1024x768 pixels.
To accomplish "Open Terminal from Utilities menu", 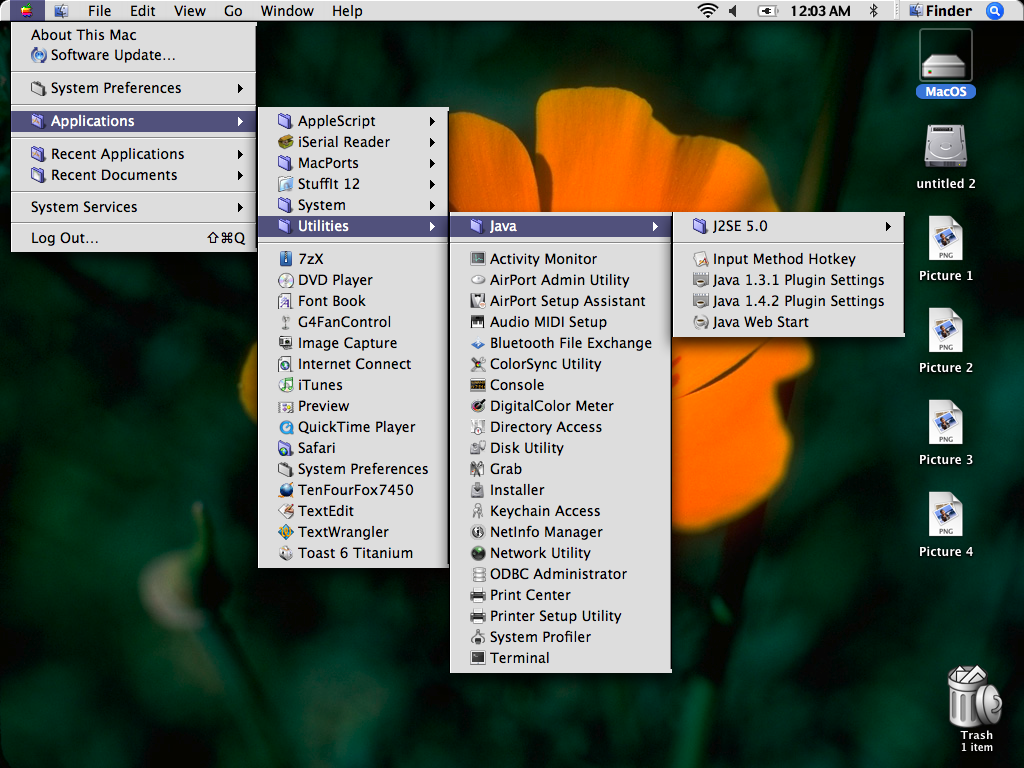I will coord(560,658).
